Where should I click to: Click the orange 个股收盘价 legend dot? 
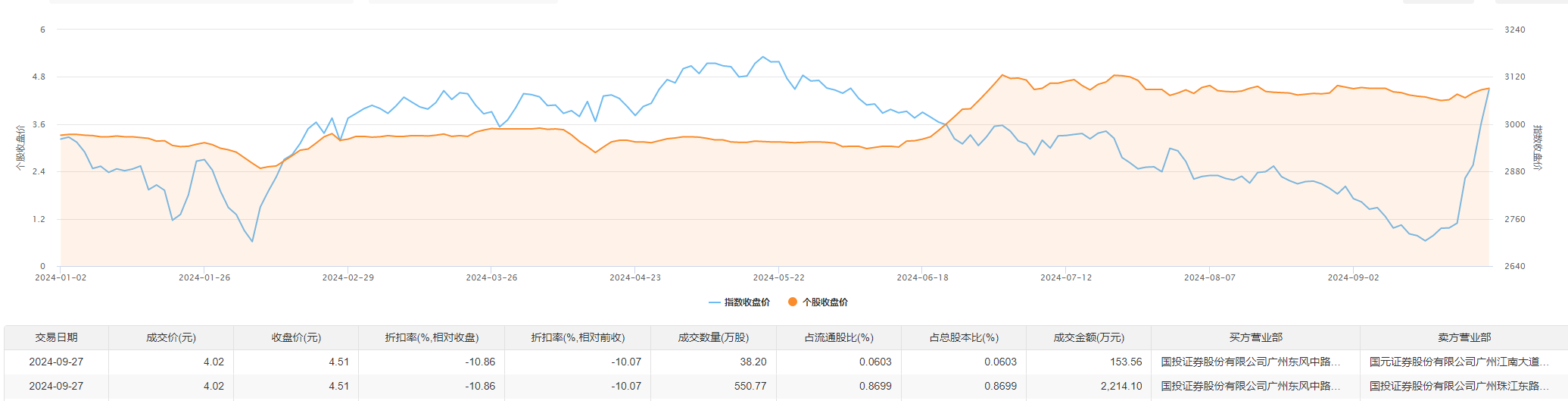pos(793,302)
